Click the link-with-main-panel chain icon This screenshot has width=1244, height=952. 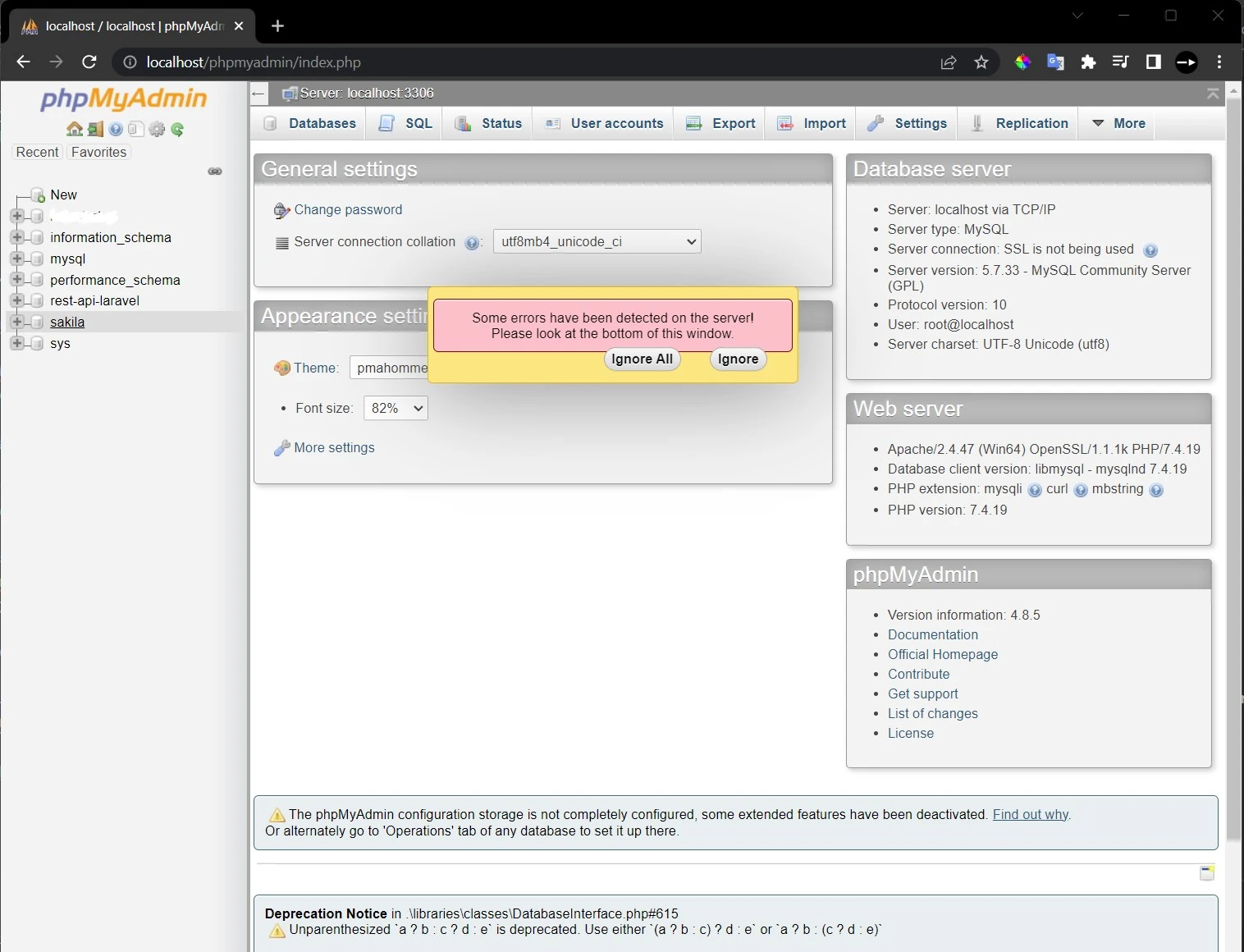(215, 172)
